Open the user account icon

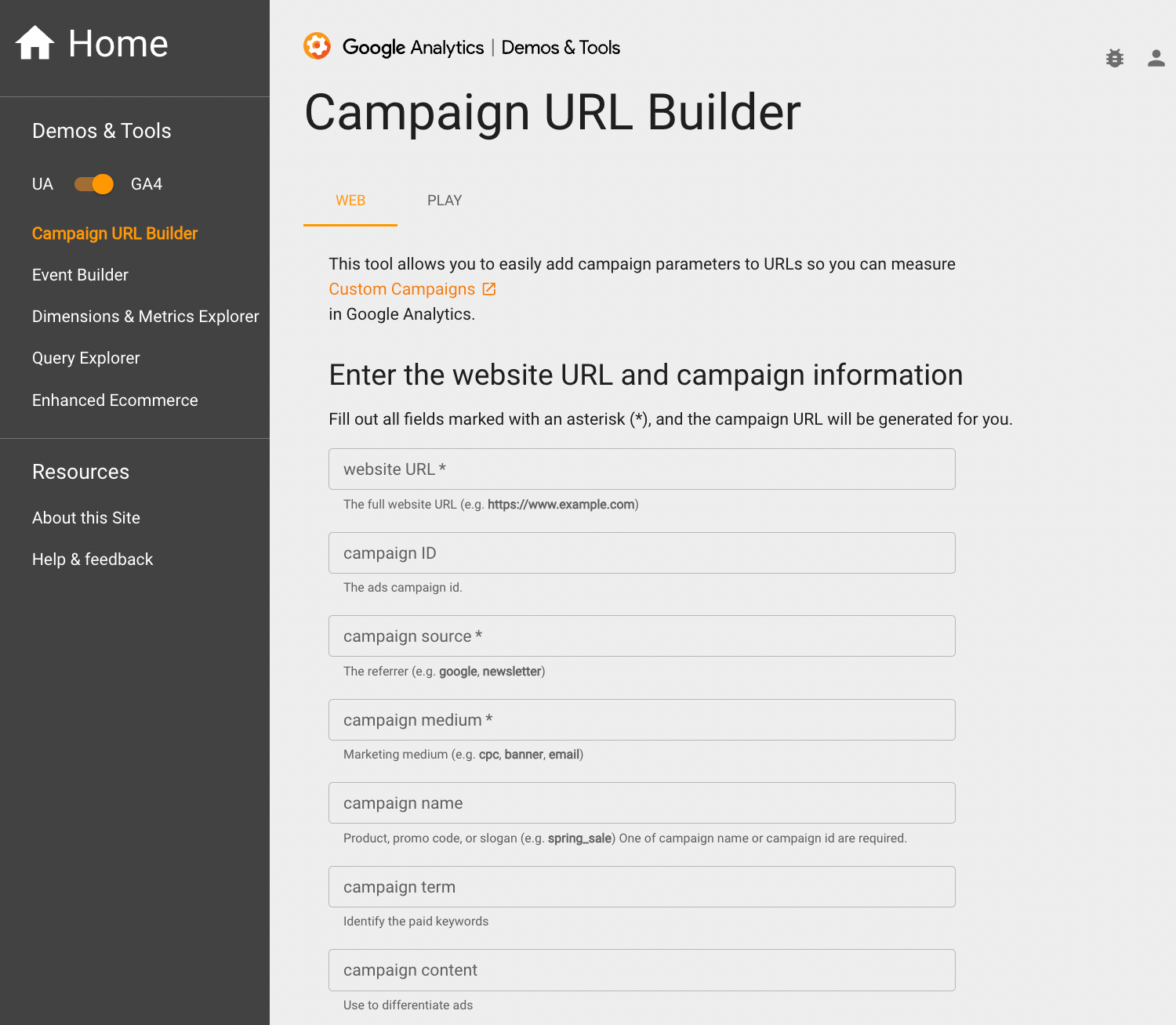pos(1156,58)
